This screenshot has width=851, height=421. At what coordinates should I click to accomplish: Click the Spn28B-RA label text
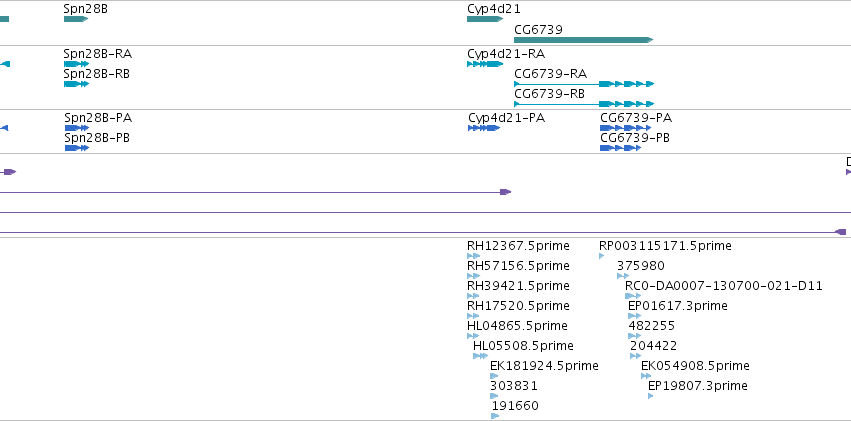pyautogui.click(x=98, y=54)
